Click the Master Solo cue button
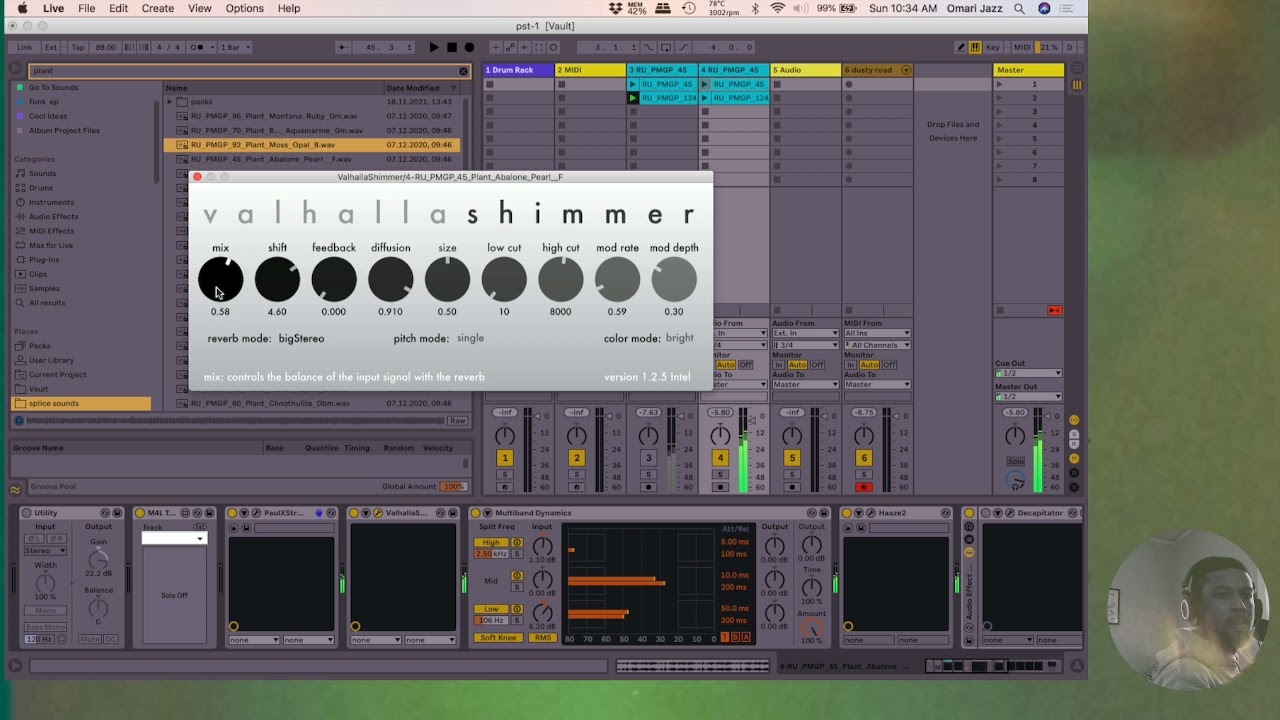Viewport: 1280px width, 720px height. 1016,462
